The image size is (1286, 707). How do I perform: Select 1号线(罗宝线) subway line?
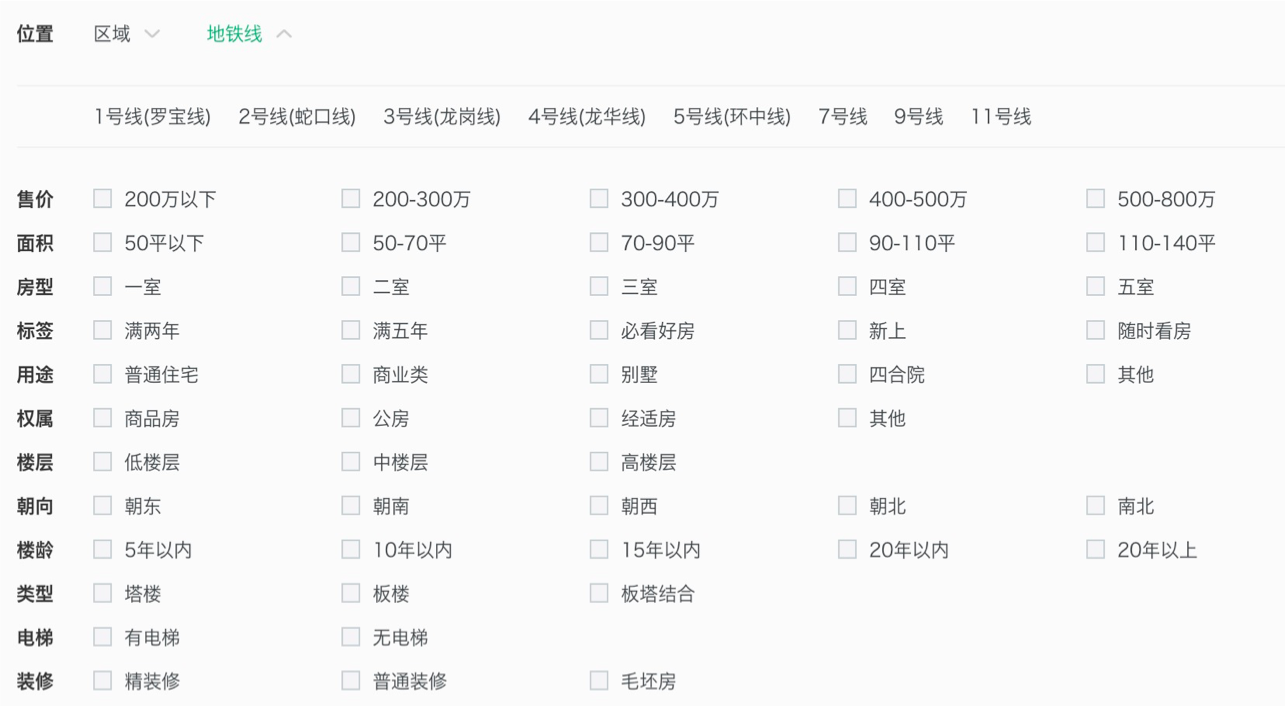point(152,117)
